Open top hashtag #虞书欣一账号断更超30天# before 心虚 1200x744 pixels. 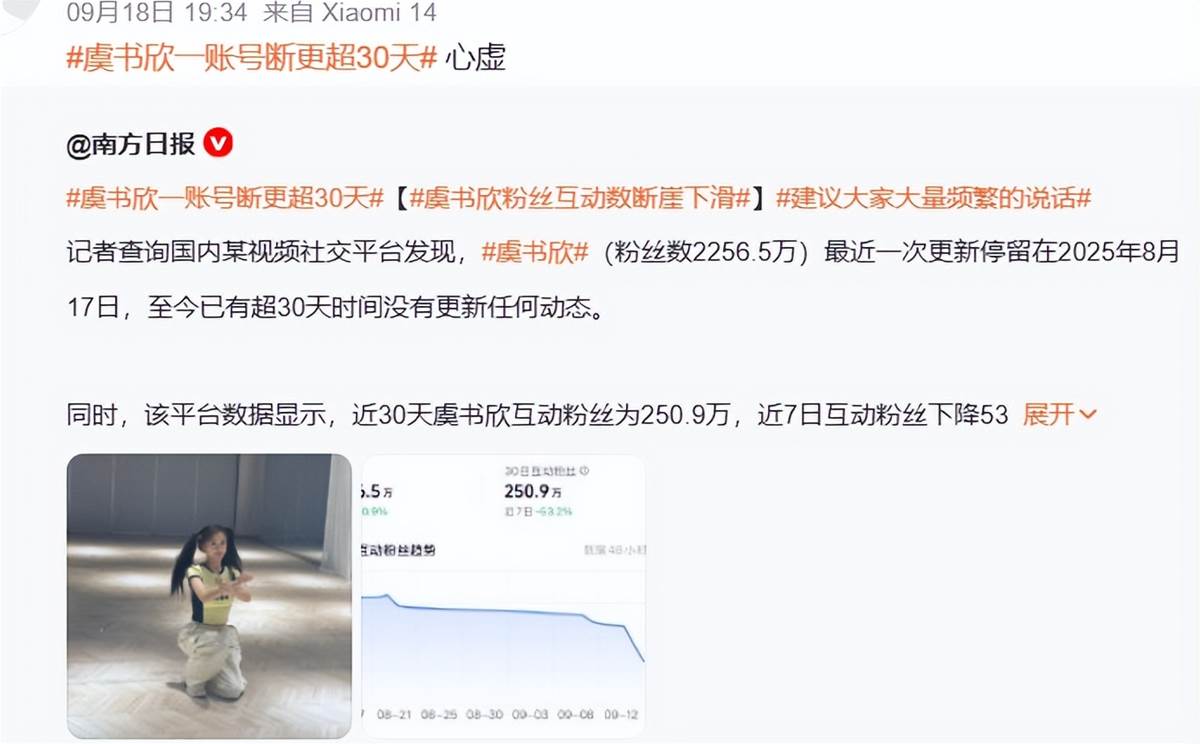[x=252, y=57]
